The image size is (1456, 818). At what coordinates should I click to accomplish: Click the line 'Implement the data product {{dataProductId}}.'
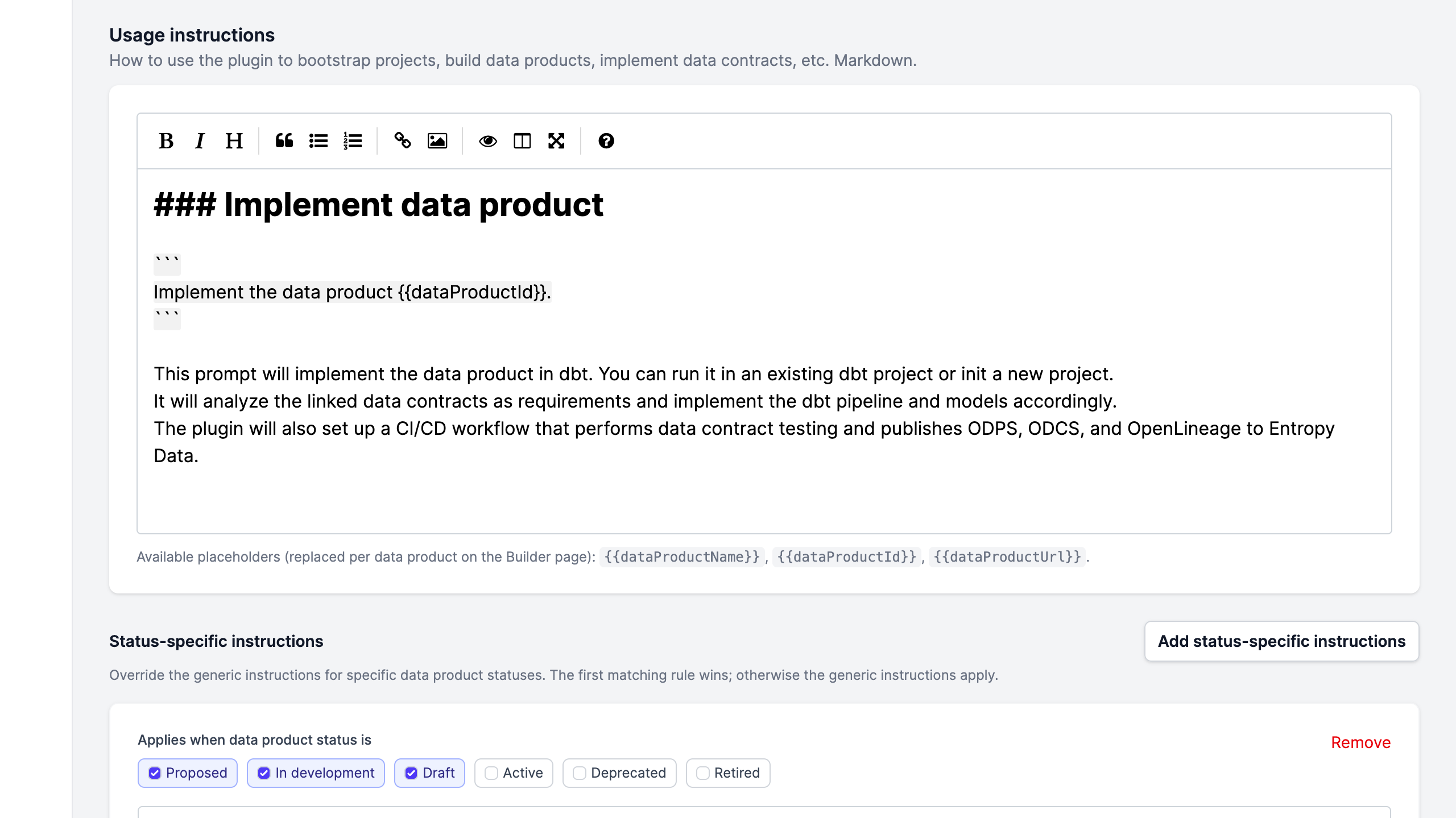pyautogui.click(x=352, y=292)
